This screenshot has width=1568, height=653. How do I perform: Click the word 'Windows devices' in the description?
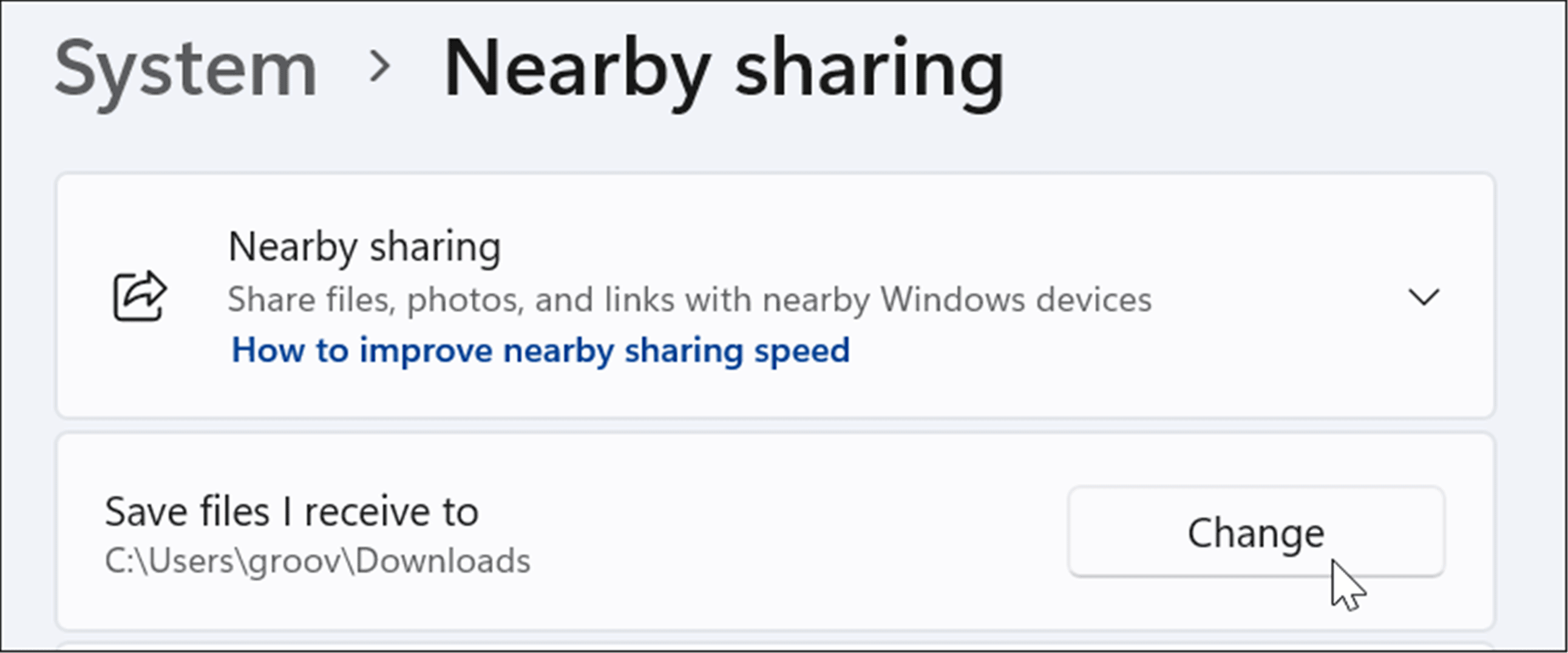1016,299
